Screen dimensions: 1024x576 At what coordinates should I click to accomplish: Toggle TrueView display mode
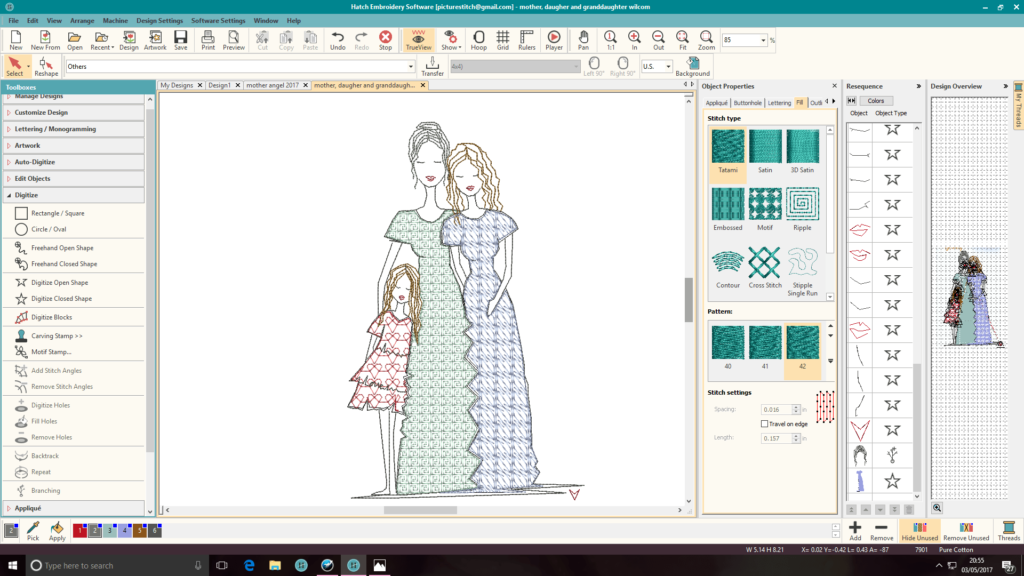(418, 40)
